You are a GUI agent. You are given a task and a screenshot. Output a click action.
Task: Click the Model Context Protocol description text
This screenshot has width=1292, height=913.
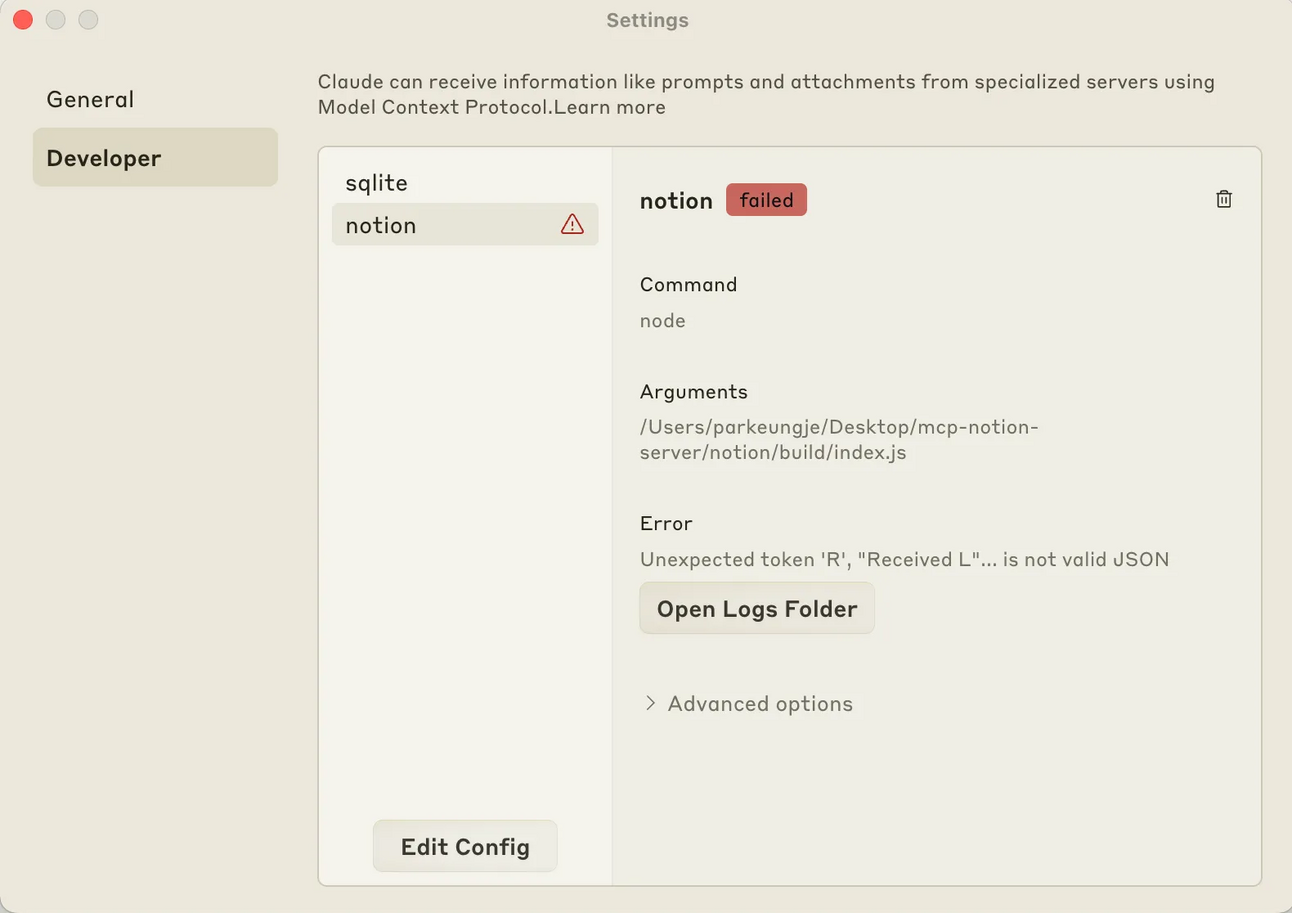tap(765, 83)
